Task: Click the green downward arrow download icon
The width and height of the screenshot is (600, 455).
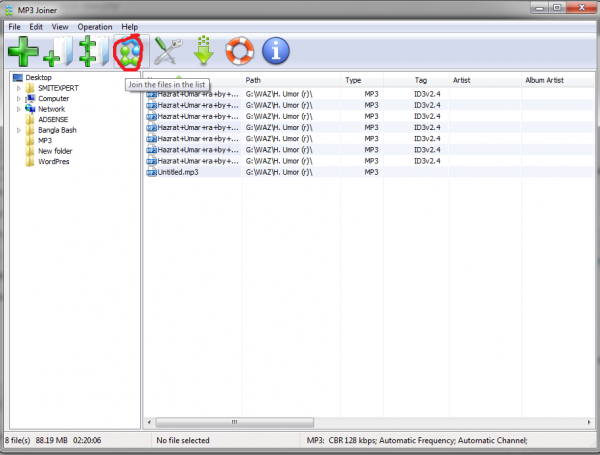Action: tap(204, 50)
